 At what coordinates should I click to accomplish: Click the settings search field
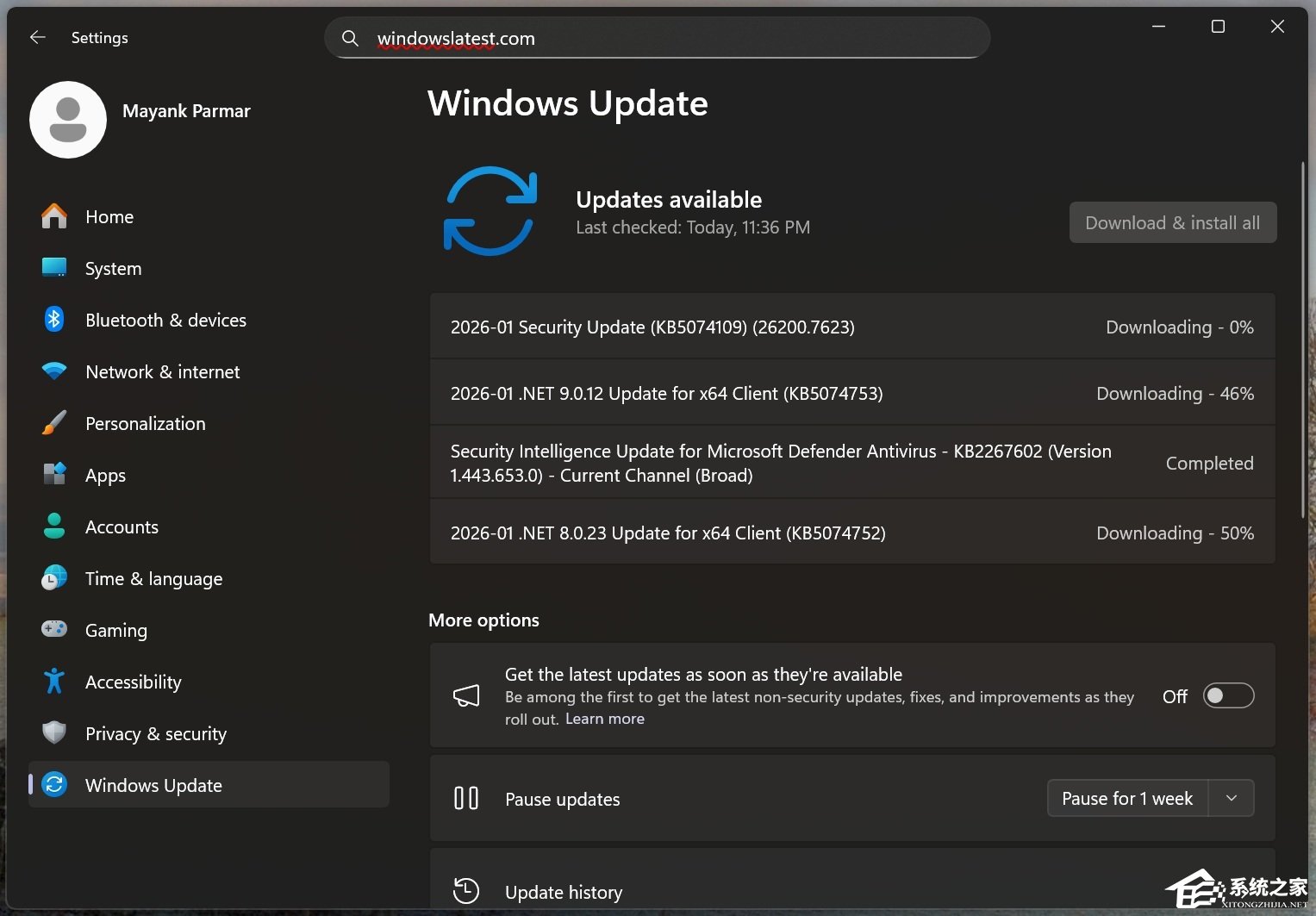pos(657,38)
